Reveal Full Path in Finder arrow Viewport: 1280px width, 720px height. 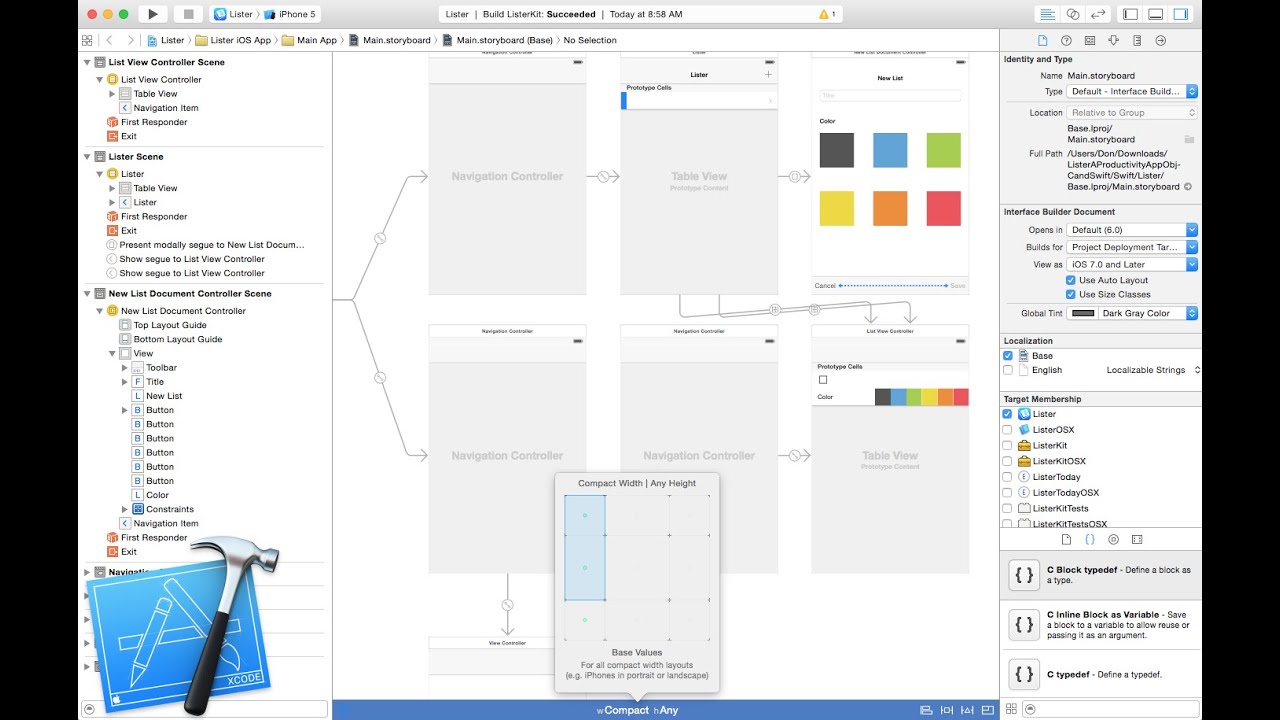point(1188,187)
